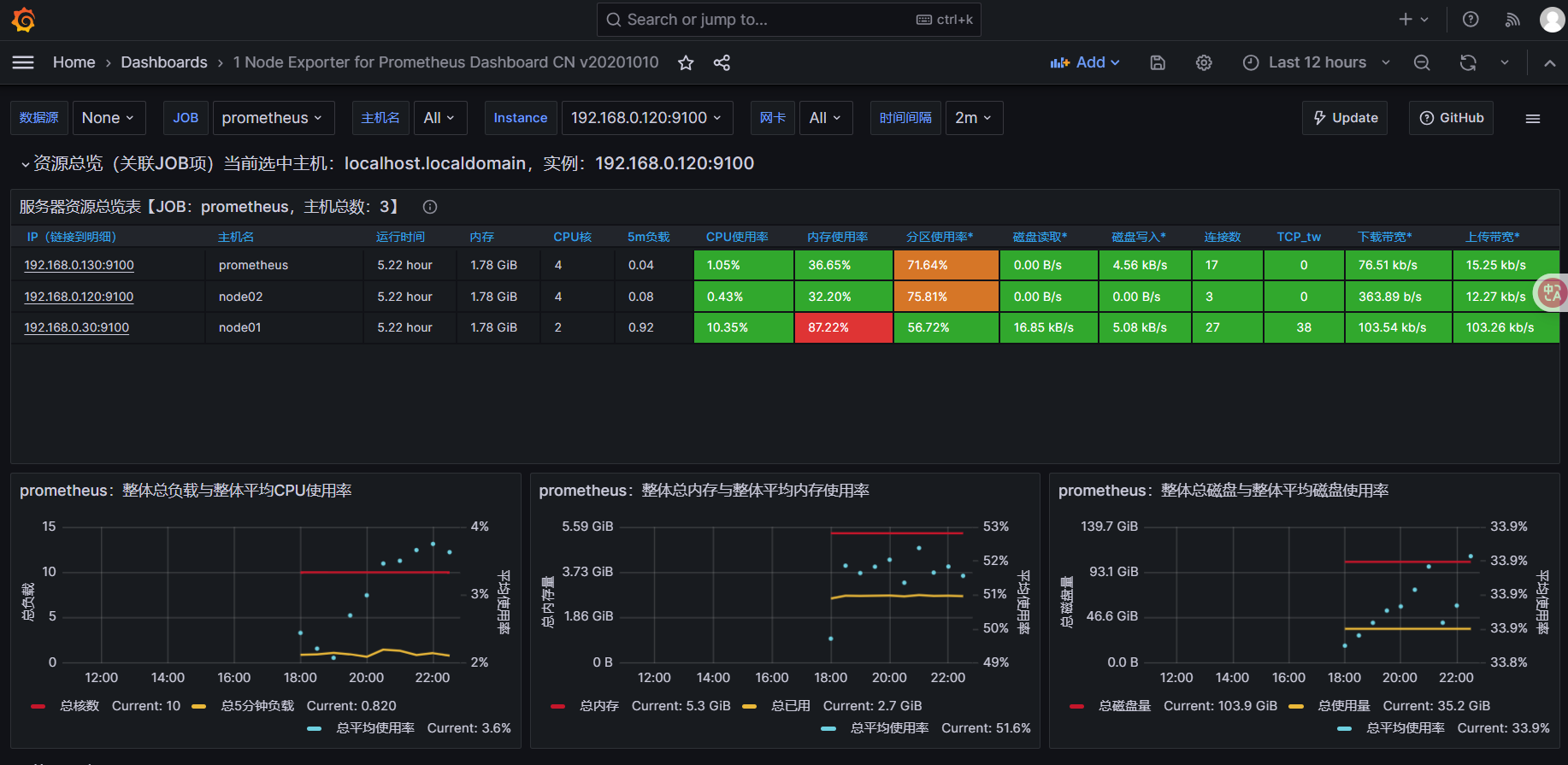The image size is (1568, 765).
Task: Open dashboard settings gear icon
Action: [x=1204, y=62]
